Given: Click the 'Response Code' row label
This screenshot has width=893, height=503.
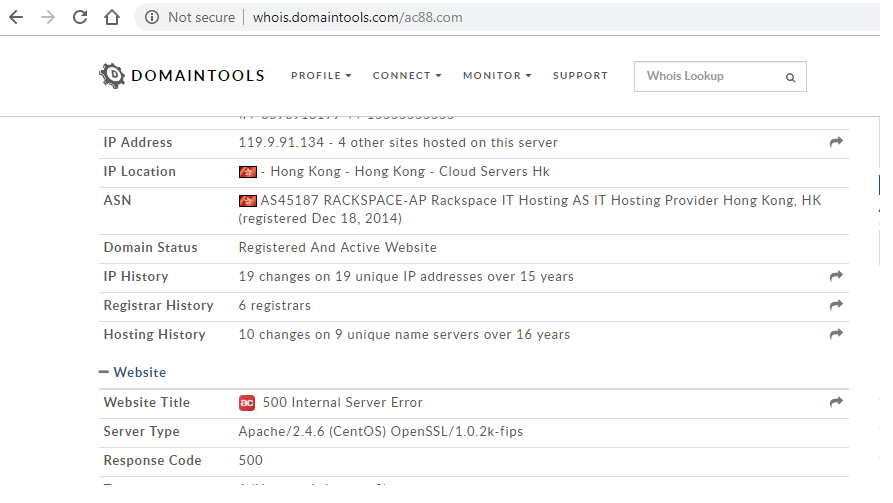Looking at the screenshot, I should 153,460.
